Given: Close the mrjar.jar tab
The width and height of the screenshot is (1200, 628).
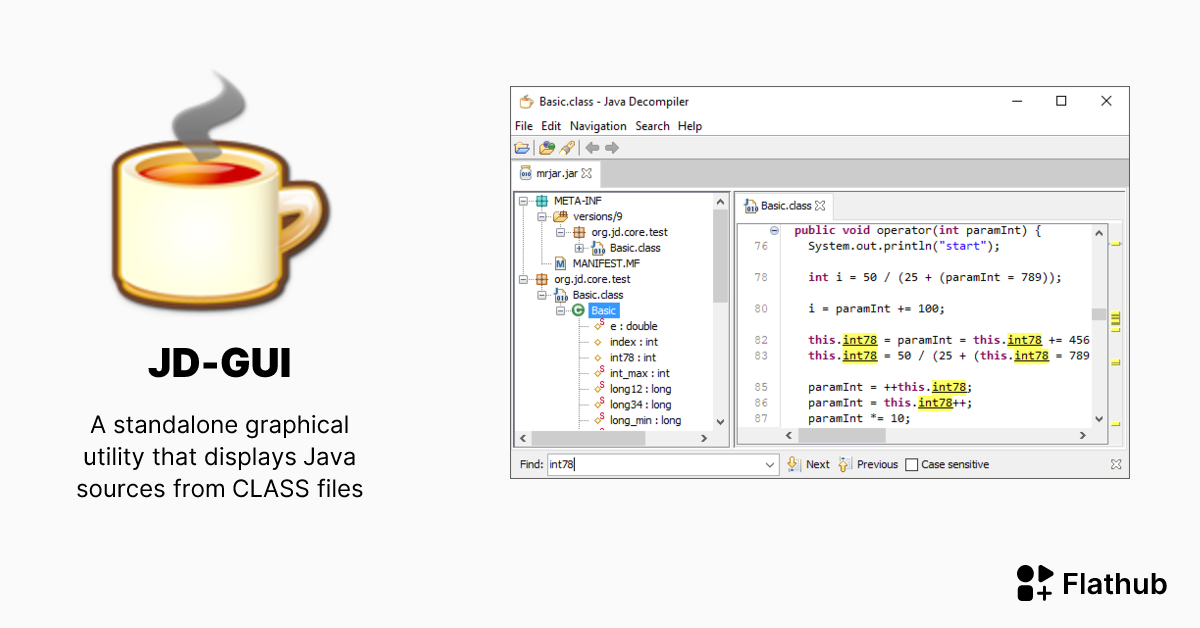Looking at the screenshot, I should [587, 173].
